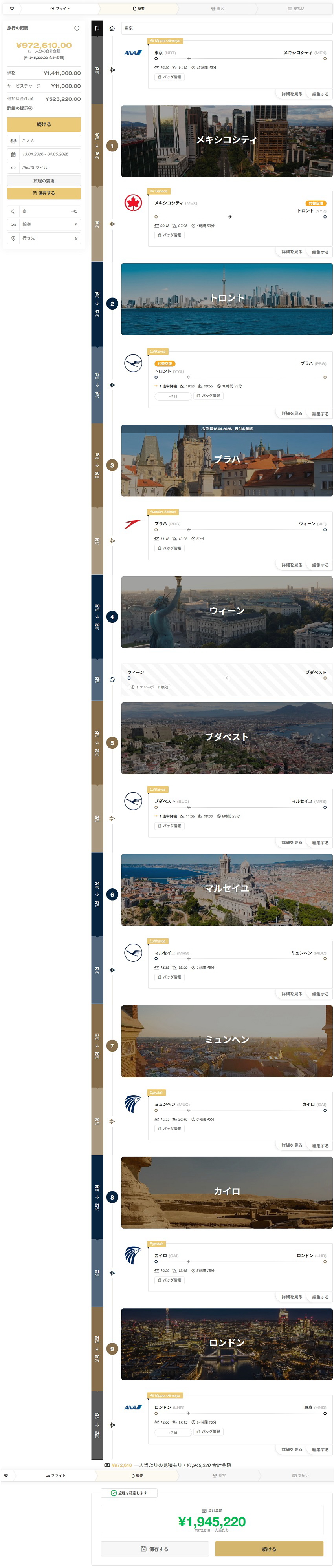Image resolution: width=334 pixels, height=1568 pixels.
Task: Click the flag icon atop the timeline
Action: pos(97,29)
